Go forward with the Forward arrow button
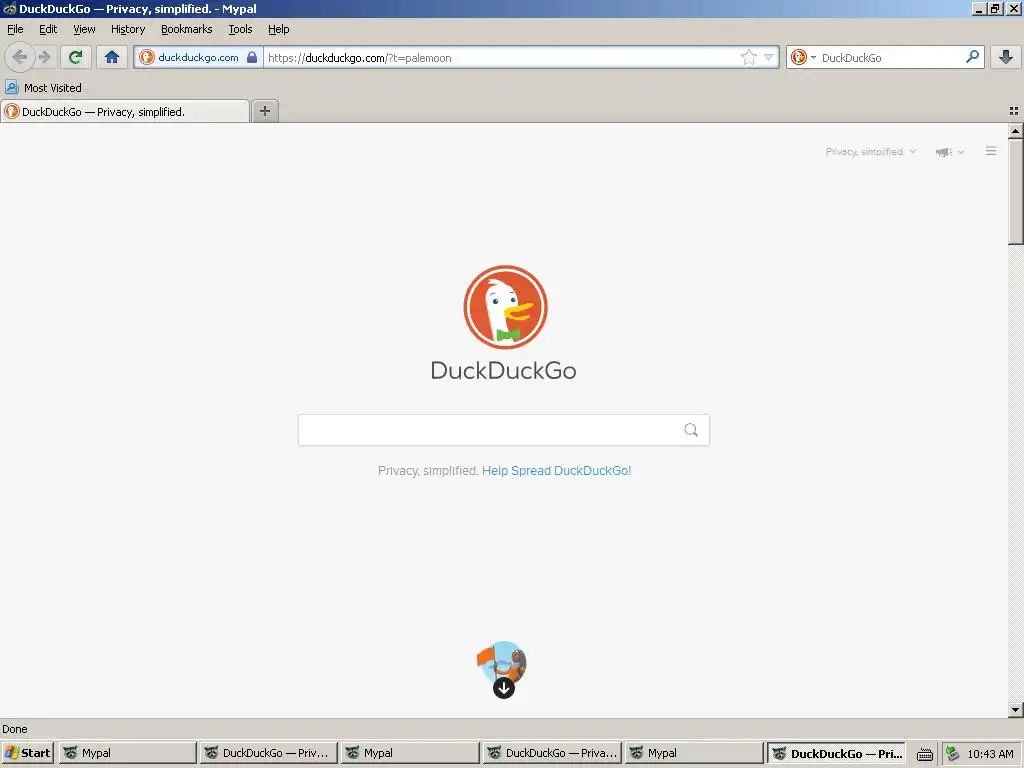This screenshot has height=768, width=1024. [x=44, y=57]
